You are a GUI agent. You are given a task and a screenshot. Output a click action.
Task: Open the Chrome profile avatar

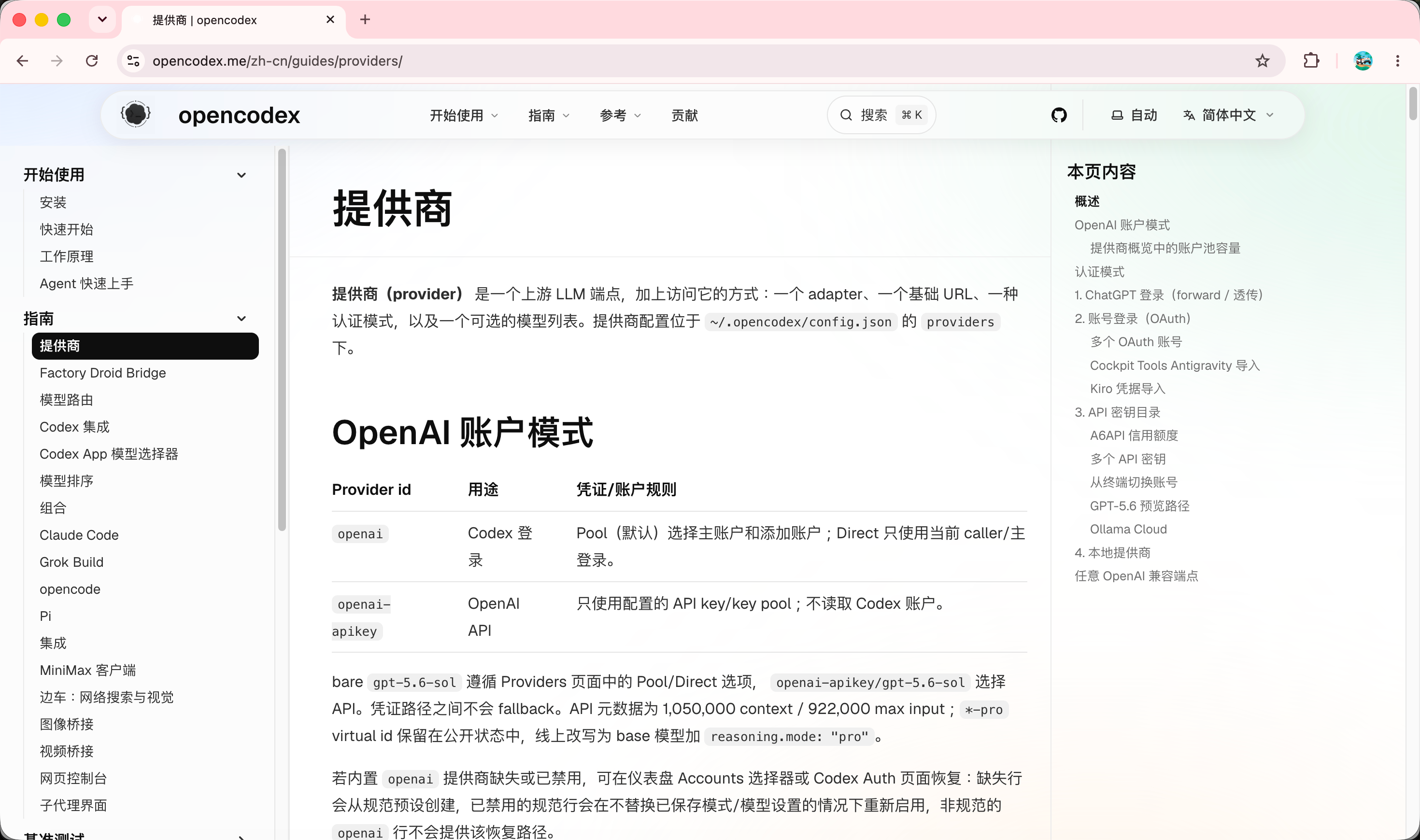click(1363, 60)
